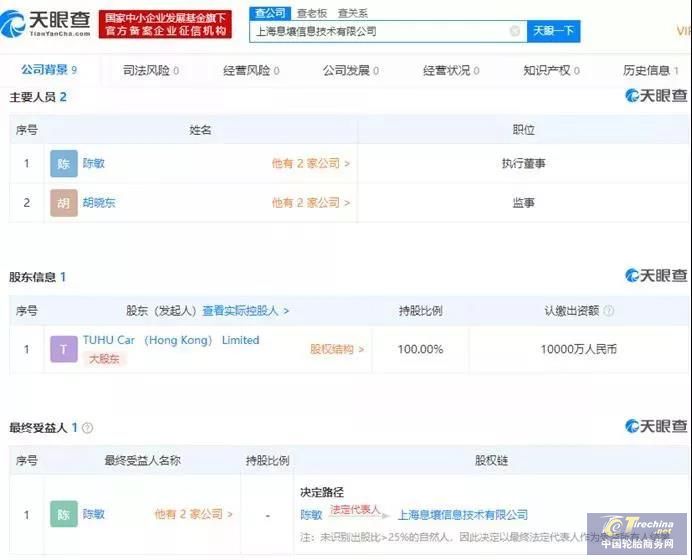Image resolution: width=692 pixels, height=560 pixels.
Task: Open the 经营状况 tab
Action: [x=451, y=70]
